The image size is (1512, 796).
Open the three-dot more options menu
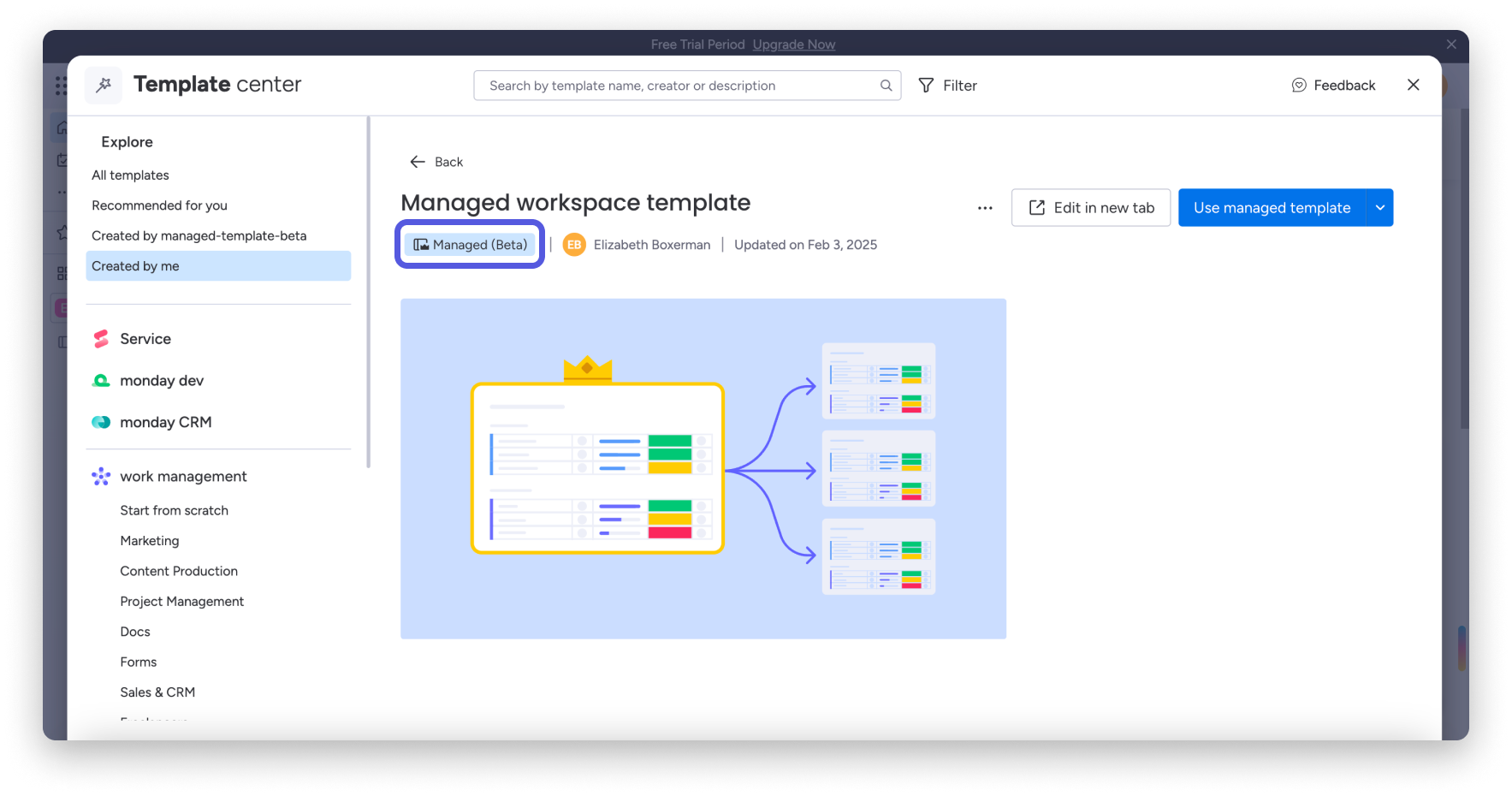click(x=985, y=208)
